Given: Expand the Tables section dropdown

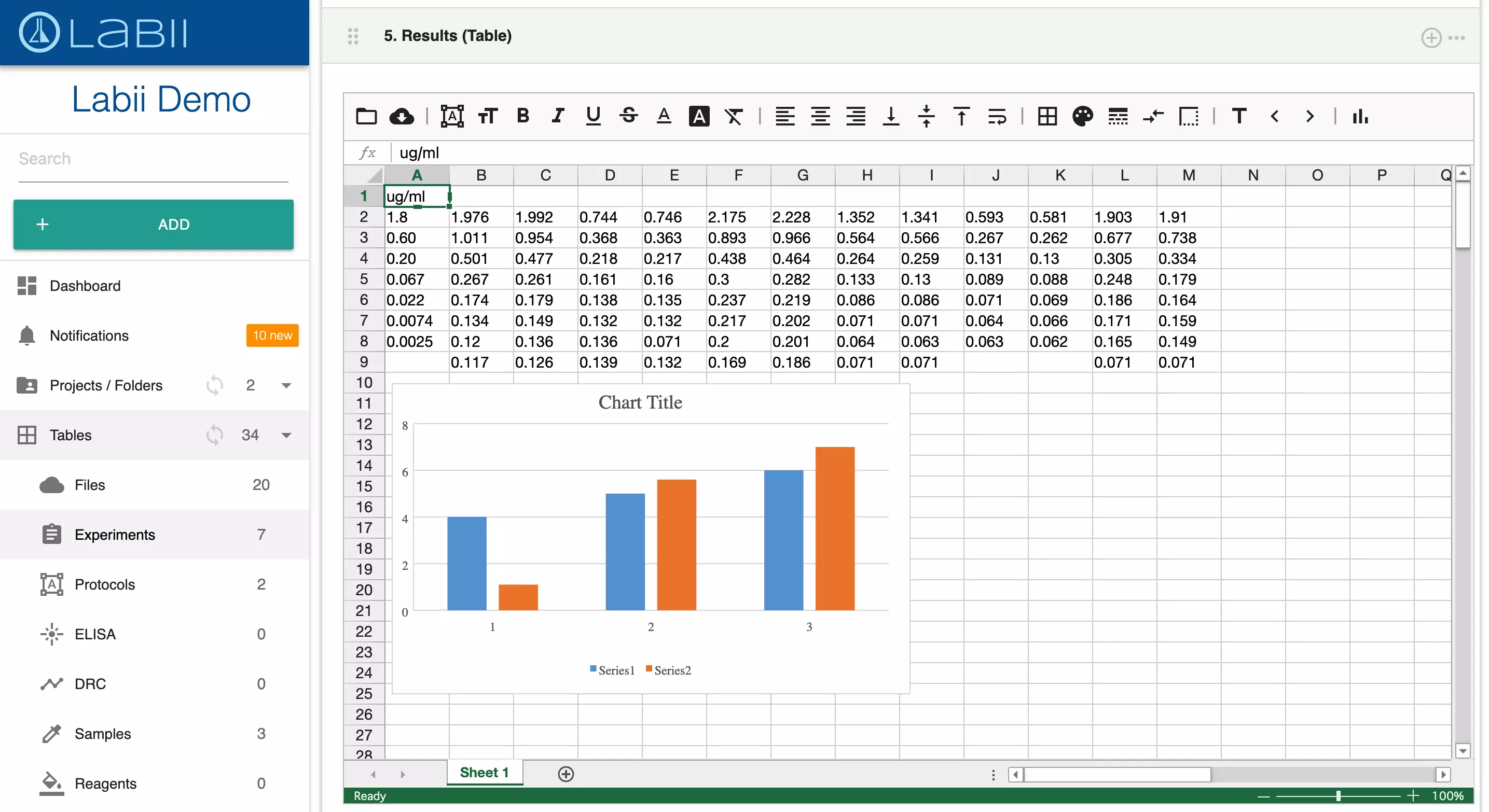Looking at the screenshot, I should pyautogui.click(x=285, y=435).
